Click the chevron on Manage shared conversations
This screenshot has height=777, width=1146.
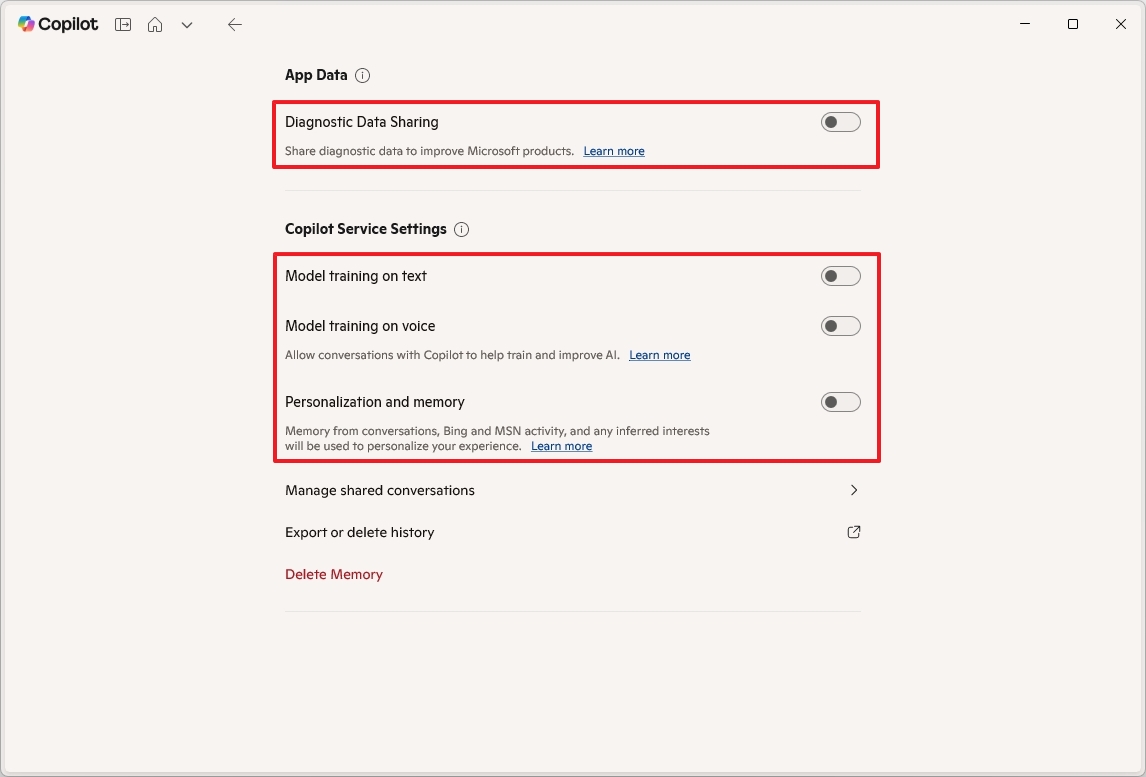pos(854,490)
